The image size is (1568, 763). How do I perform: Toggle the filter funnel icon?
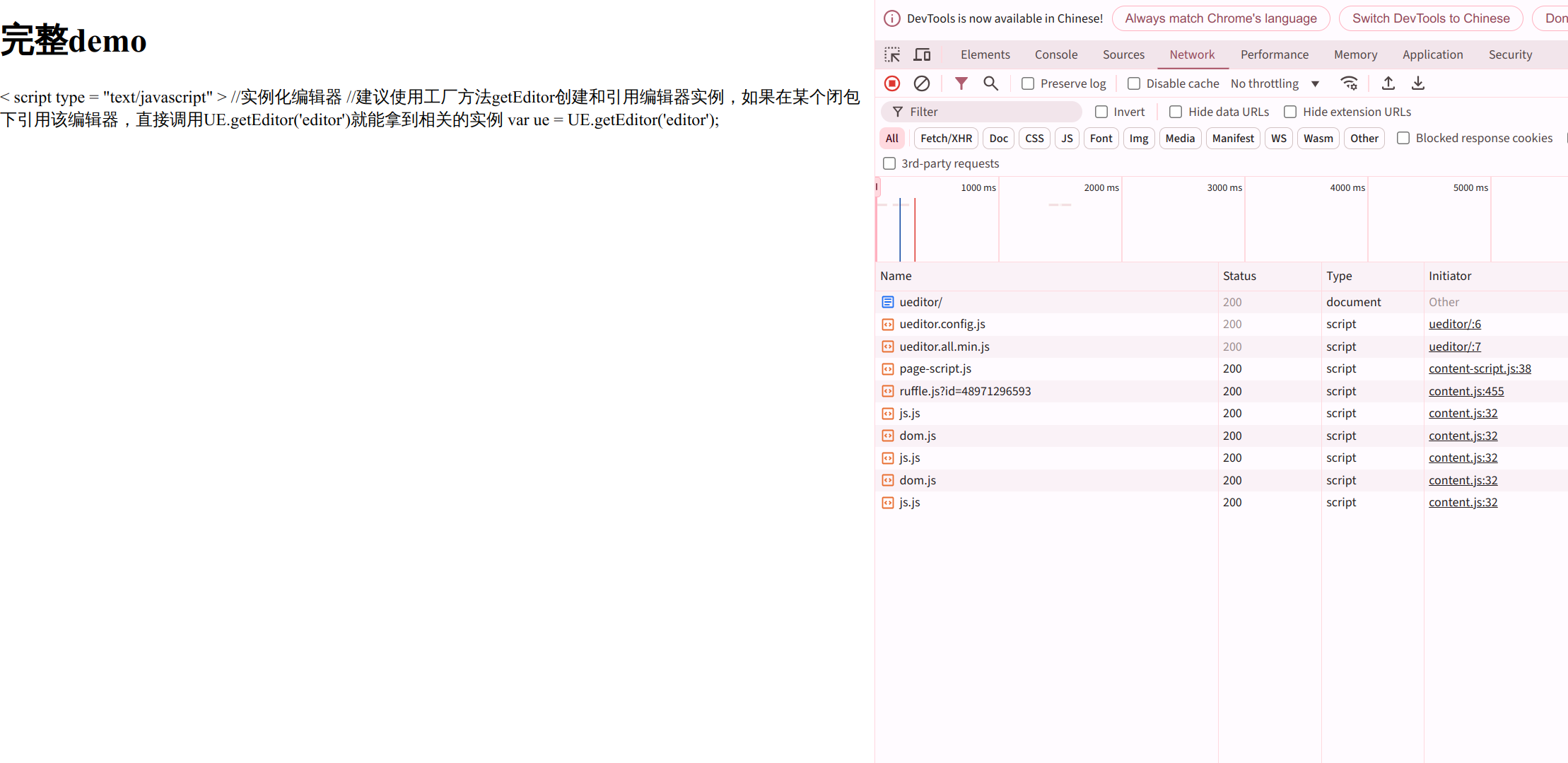(961, 83)
